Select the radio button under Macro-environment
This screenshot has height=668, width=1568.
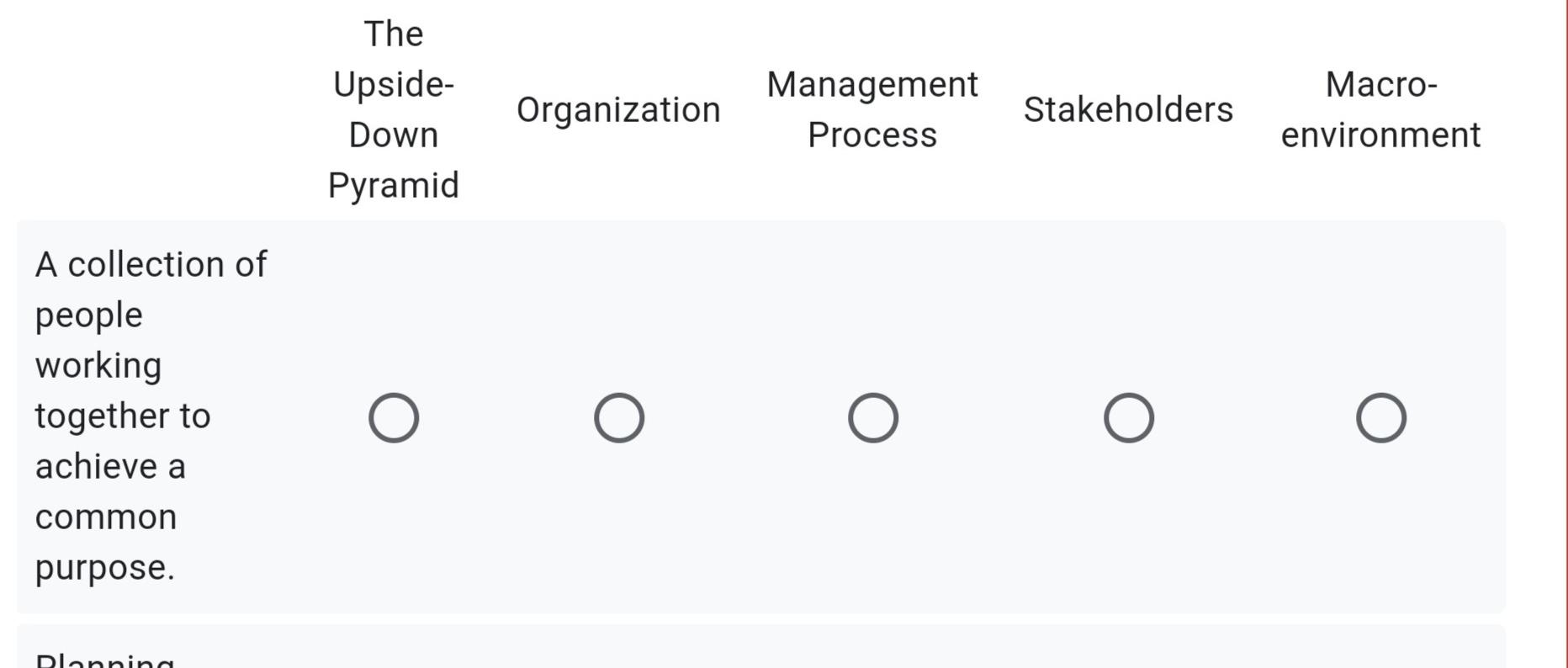pos(1380,416)
